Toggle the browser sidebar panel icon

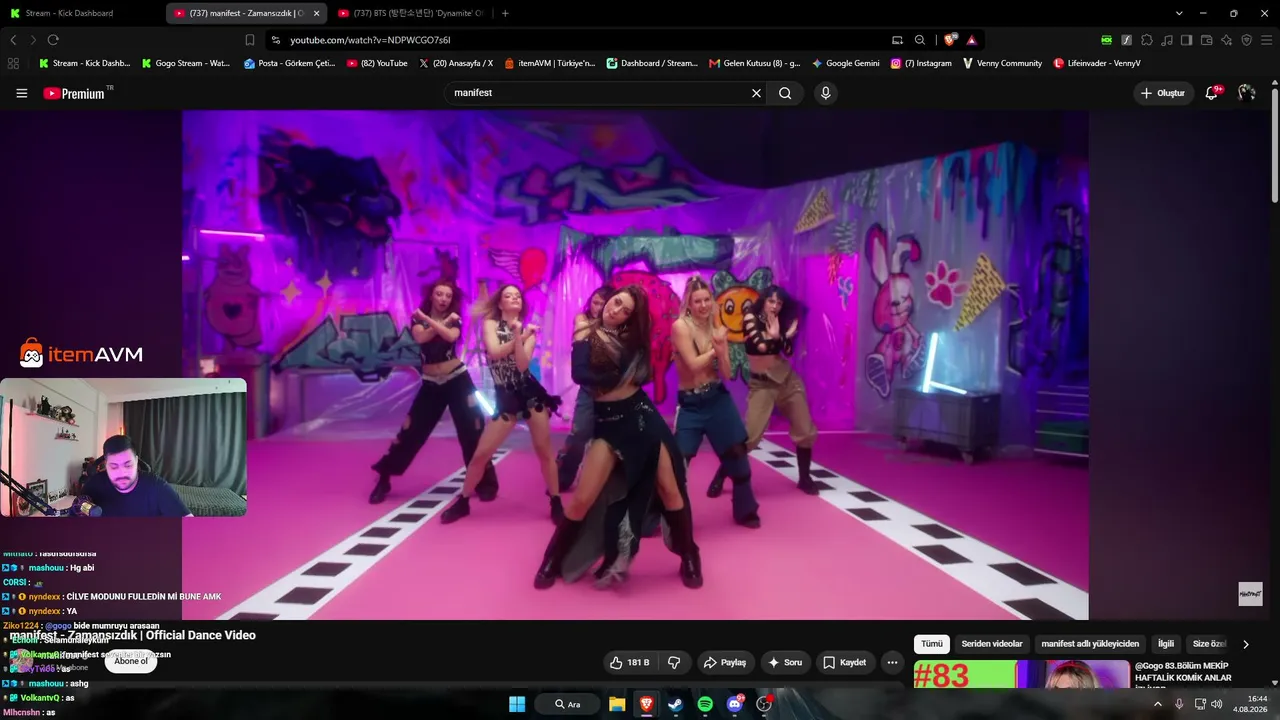pyautogui.click(x=1186, y=40)
